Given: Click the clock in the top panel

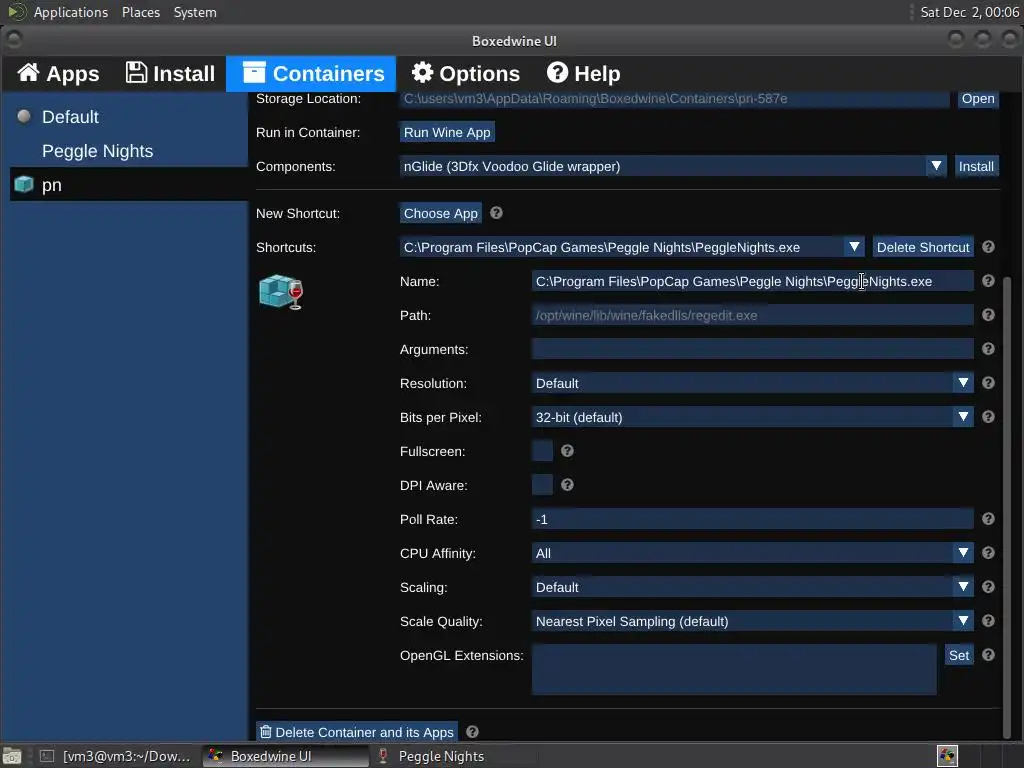Looking at the screenshot, I should click(968, 12).
